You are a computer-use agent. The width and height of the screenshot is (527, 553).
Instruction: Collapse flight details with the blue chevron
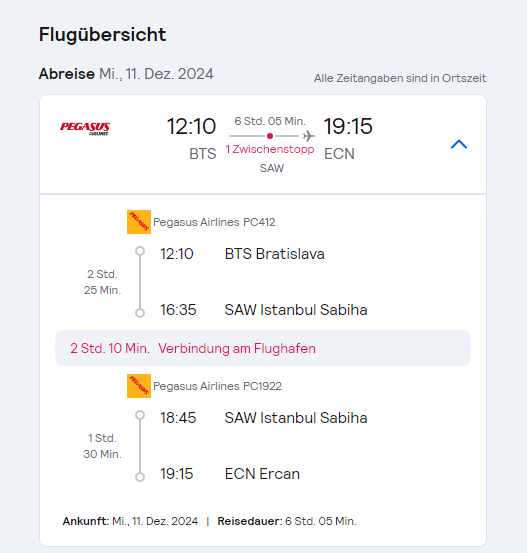coord(459,144)
